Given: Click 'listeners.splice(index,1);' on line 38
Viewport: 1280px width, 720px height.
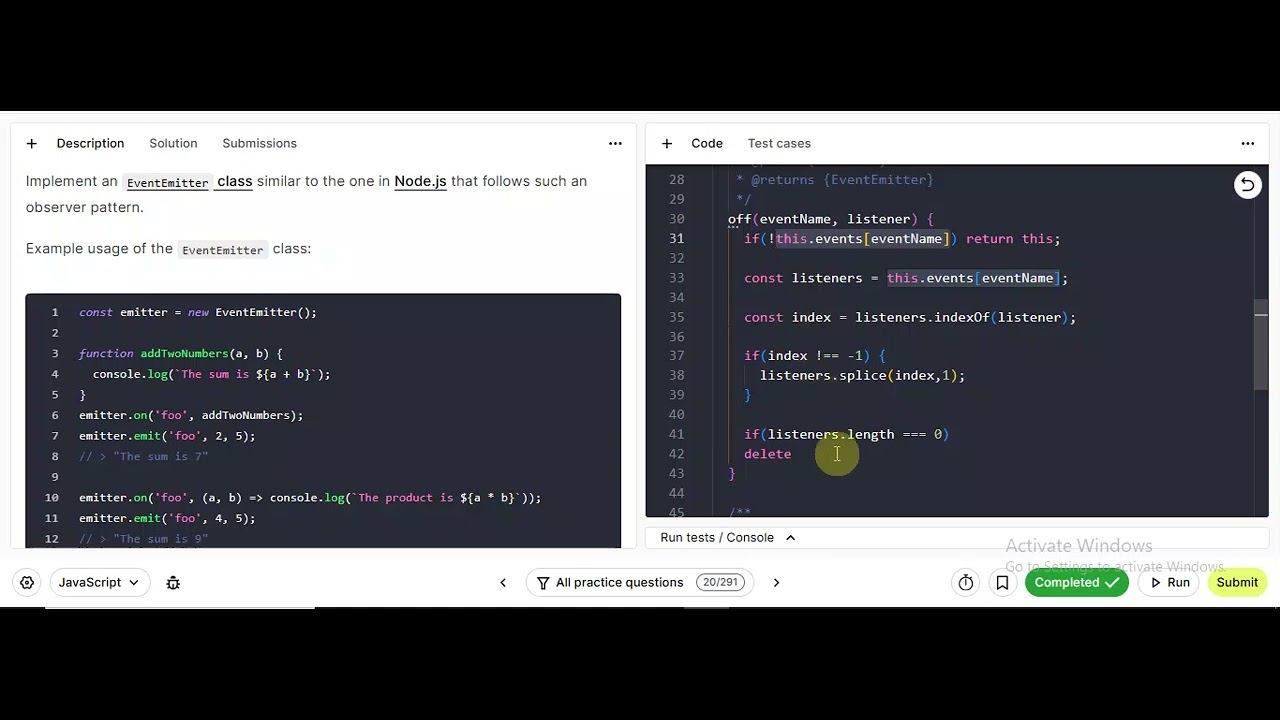Looking at the screenshot, I should [x=862, y=376].
